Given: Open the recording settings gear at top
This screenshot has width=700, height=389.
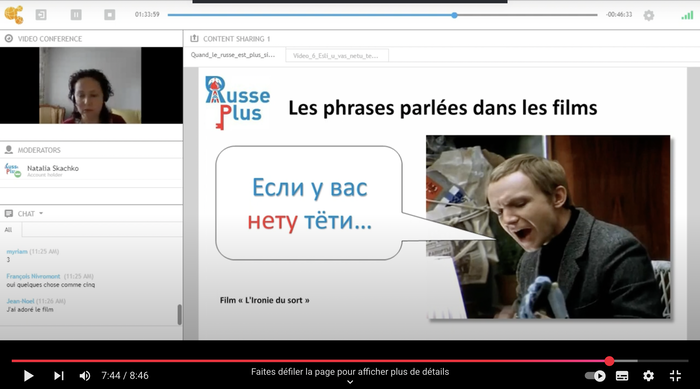Looking at the screenshot, I should pyautogui.click(x=649, y=15).
